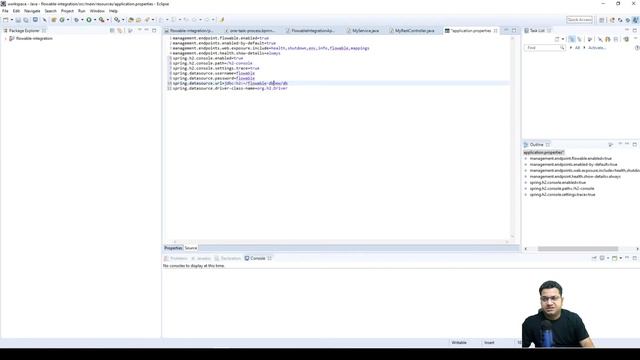Open Debug button dropdown arrow
The height and width of the screenshot is (360, 640).
pyautogui.click(x=82, y=20)
